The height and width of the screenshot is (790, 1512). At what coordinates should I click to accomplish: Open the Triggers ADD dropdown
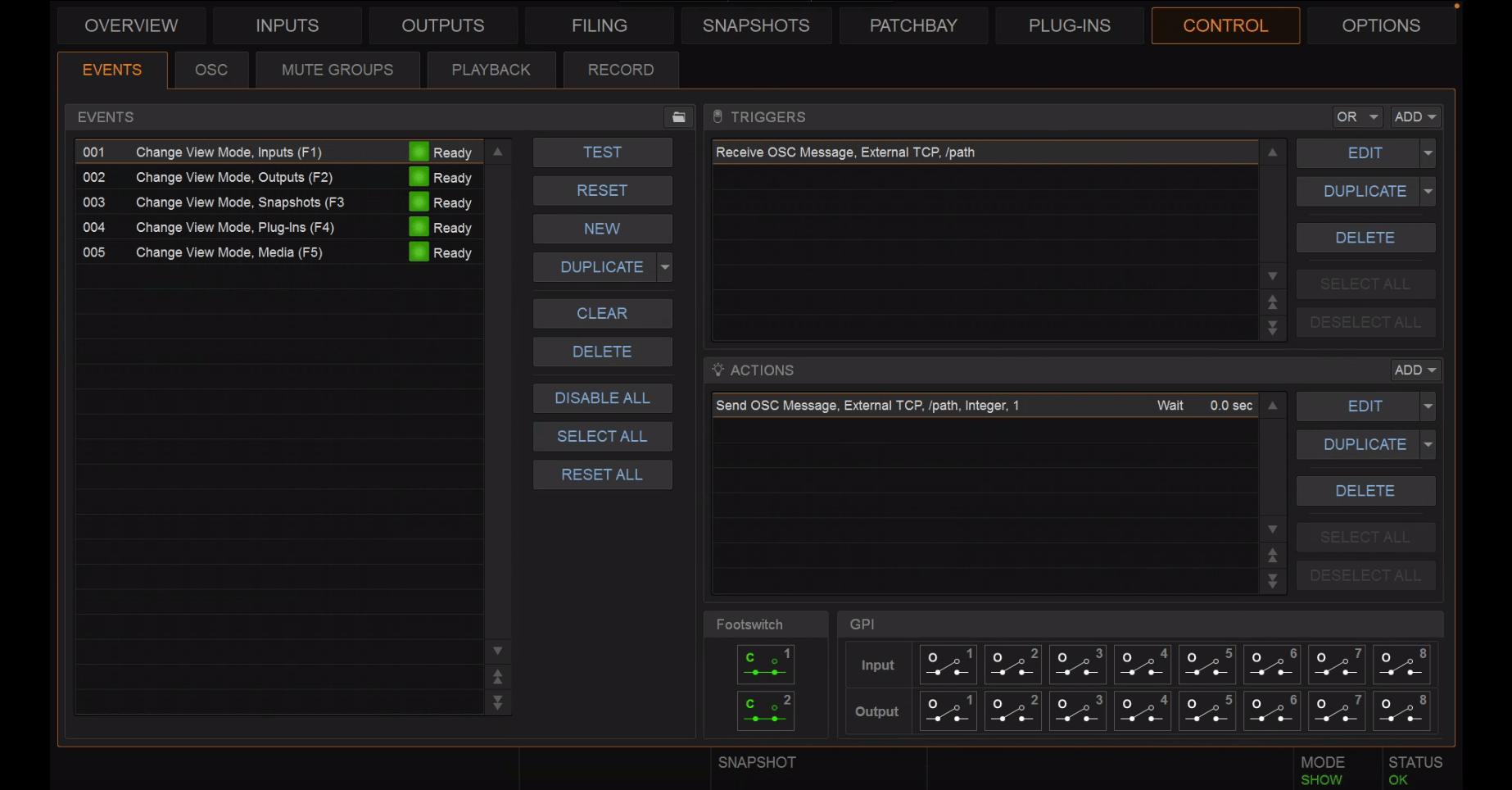pyautogui.click(x=1415, y=117)
